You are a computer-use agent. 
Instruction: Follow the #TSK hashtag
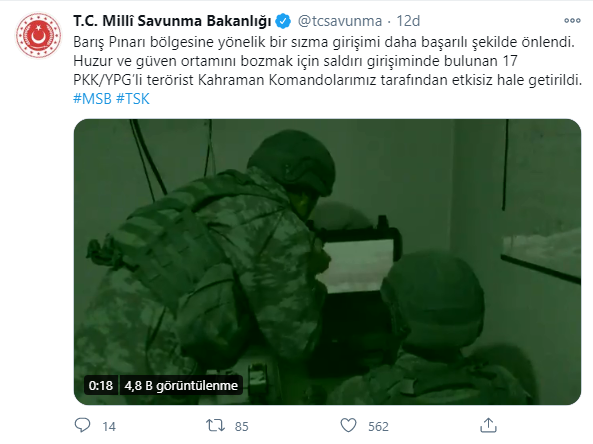[133, 99]
